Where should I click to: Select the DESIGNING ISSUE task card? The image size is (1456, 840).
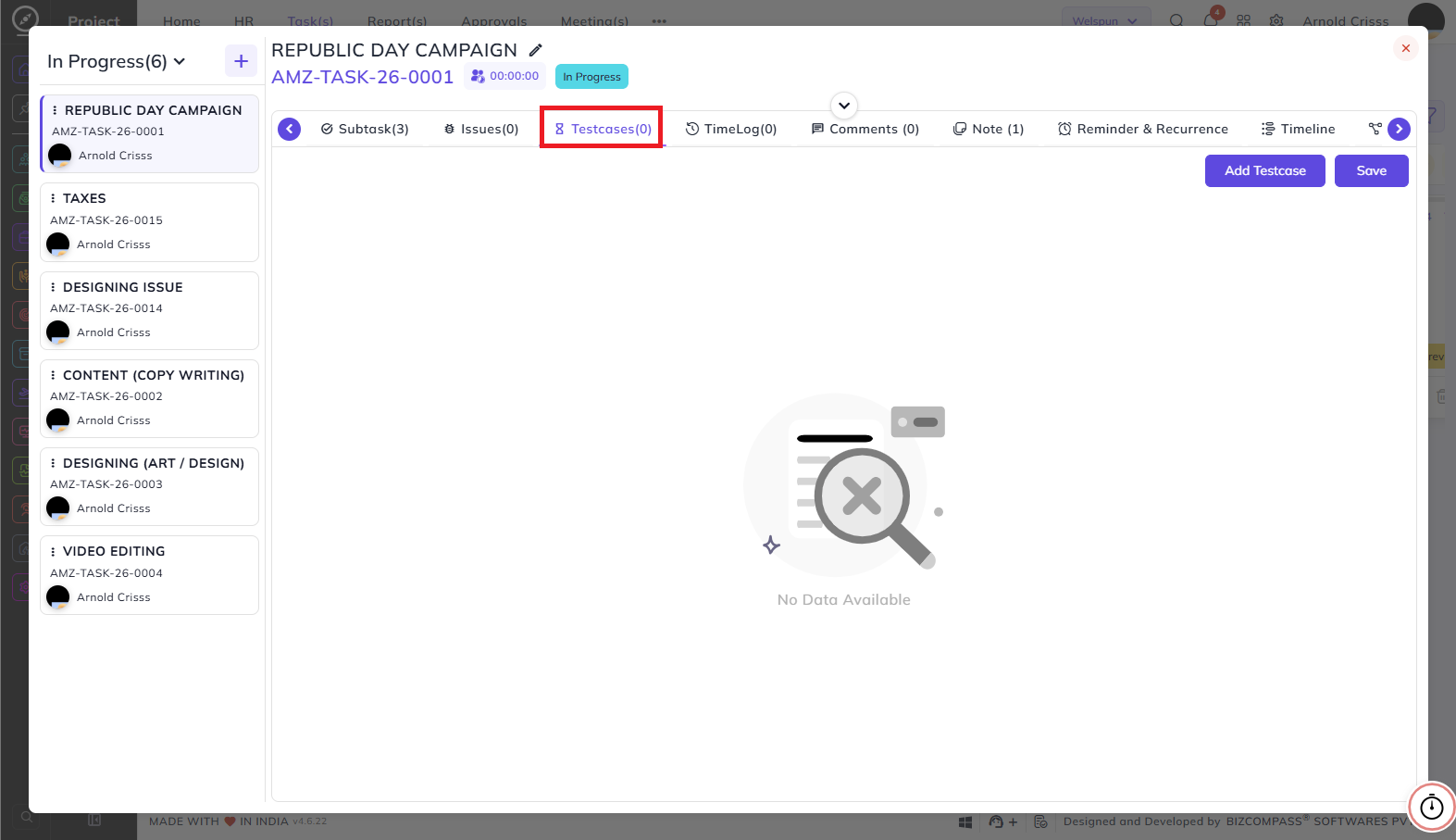[x=150, y=310]
